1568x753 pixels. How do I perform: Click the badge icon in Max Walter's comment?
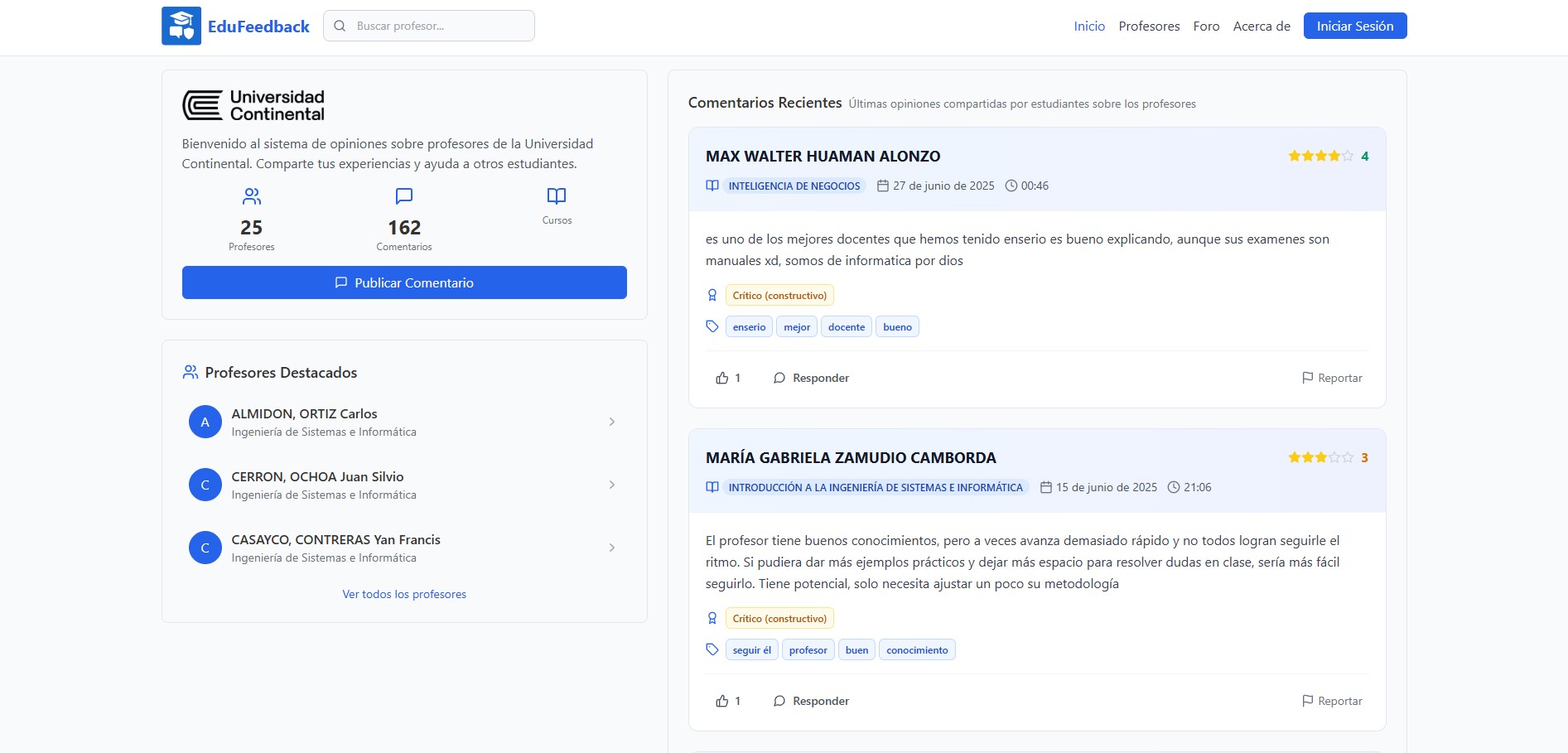pos(712,295)
